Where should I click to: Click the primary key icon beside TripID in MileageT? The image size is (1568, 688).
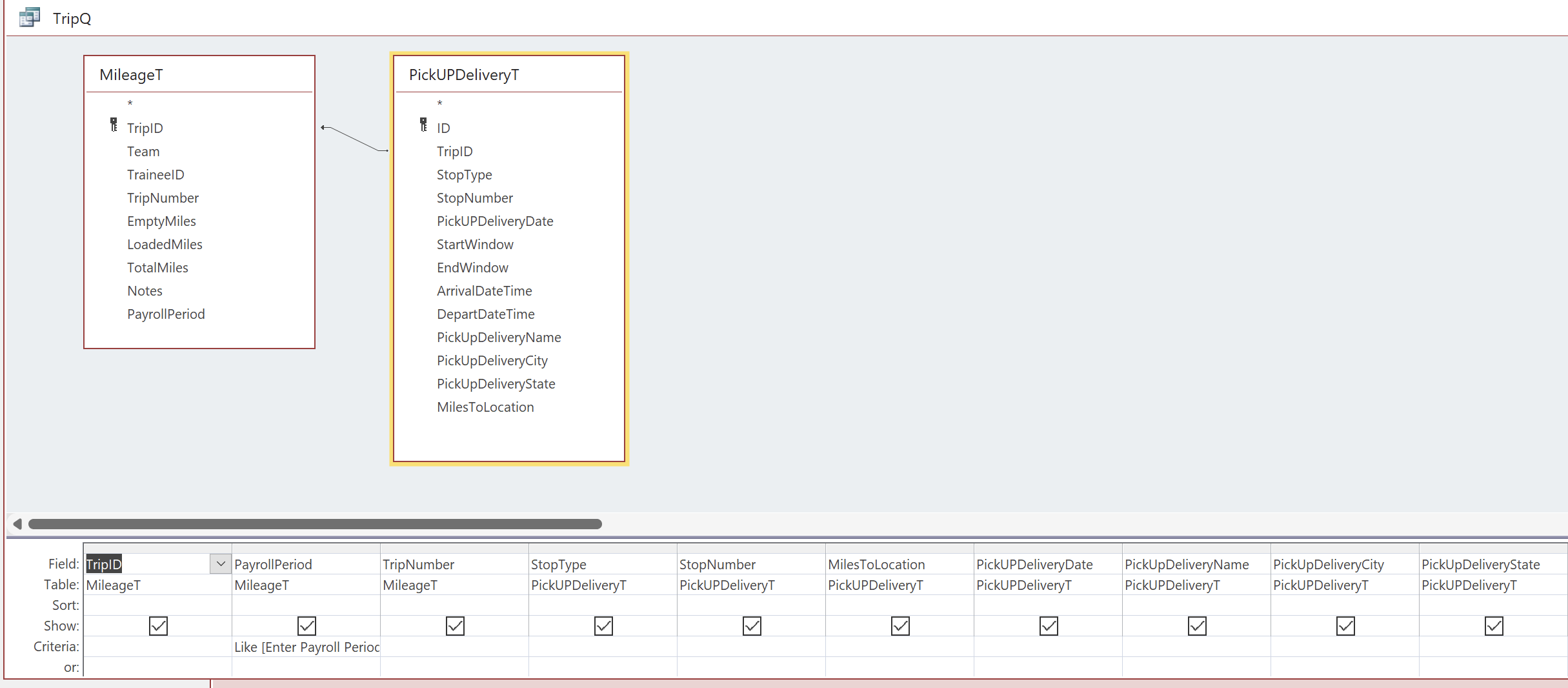[114, 125]
